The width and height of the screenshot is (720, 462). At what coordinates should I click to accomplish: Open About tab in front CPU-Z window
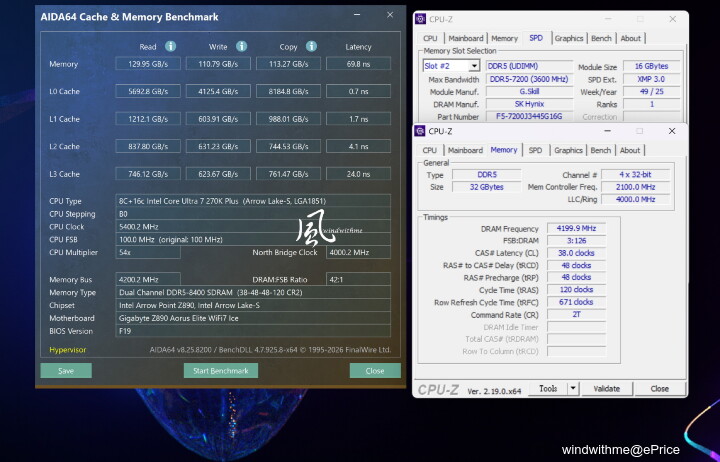coord(630,150)
